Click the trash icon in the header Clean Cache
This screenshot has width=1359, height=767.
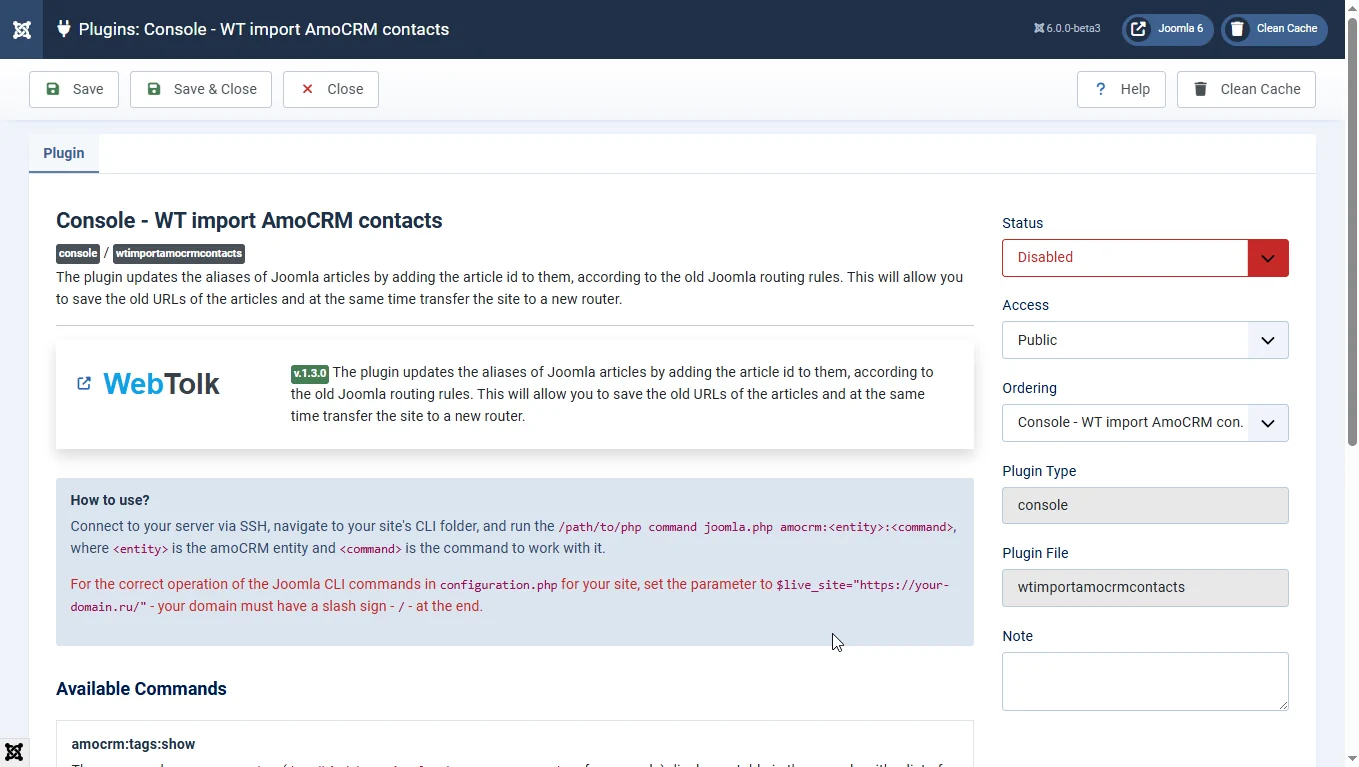1238,29
